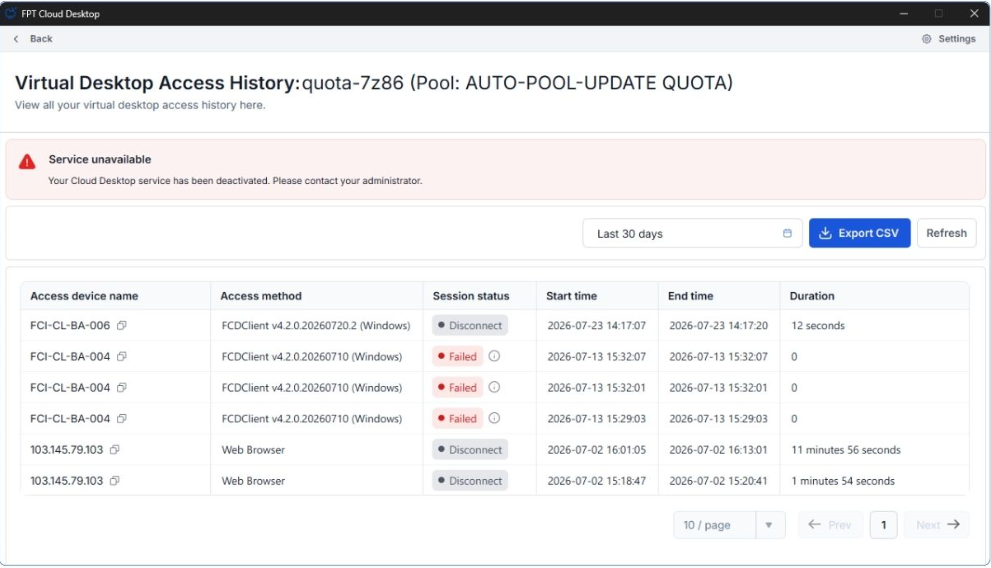Open the Last 30 days range selector
Viewport: 991px width, 568px height.
[692, 233]
